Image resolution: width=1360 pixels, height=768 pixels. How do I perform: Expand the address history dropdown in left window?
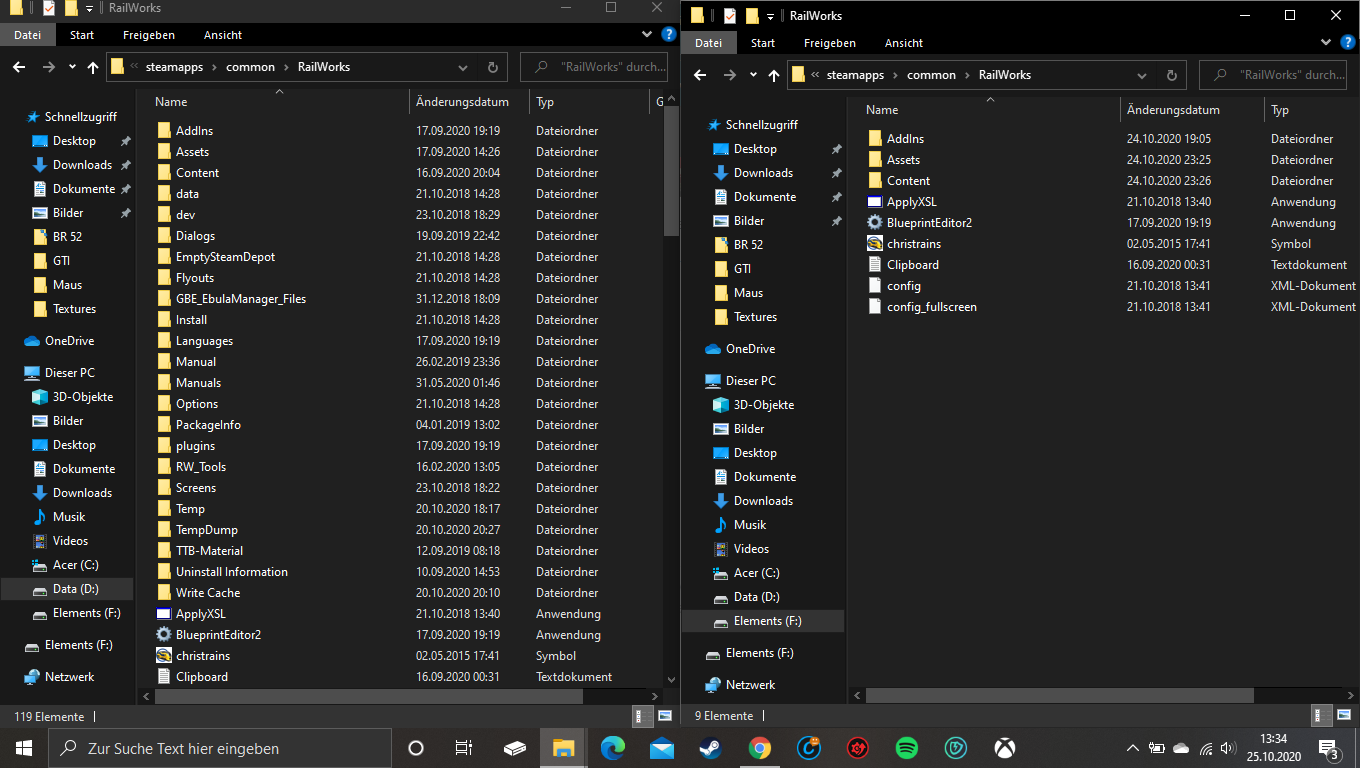tap(462, 67)
